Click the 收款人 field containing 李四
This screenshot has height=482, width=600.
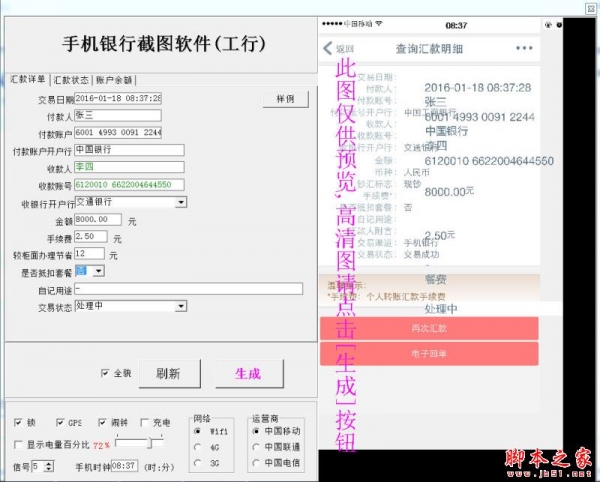(129, 167)
